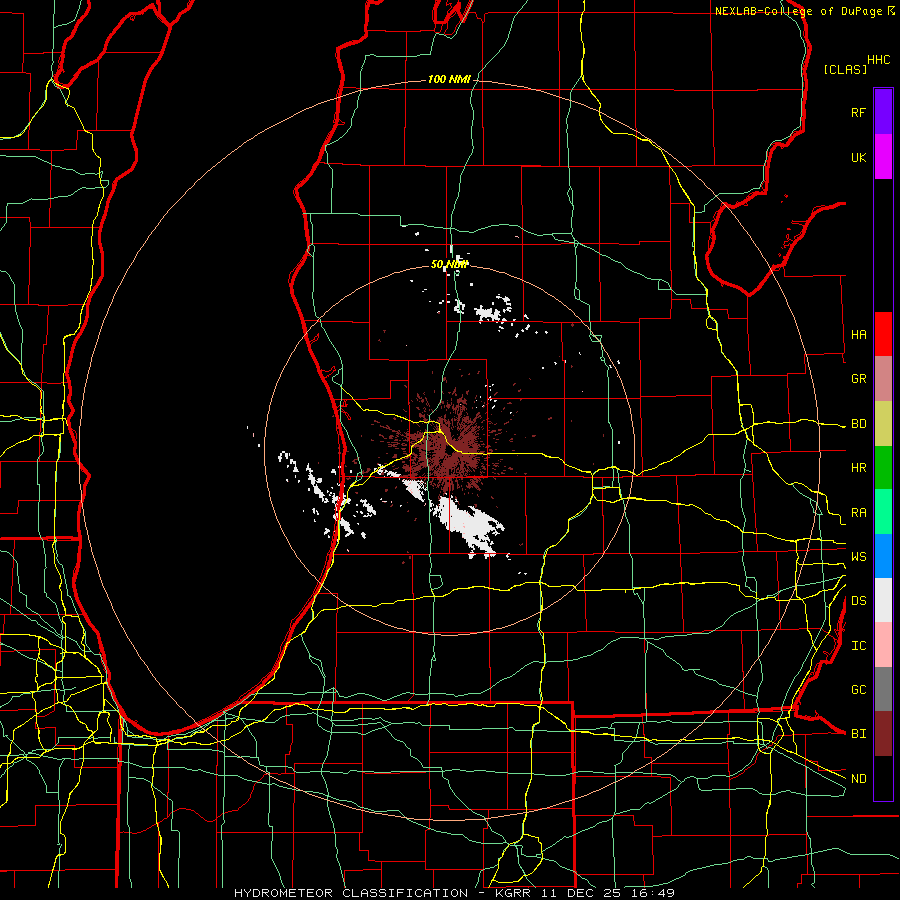Click the KGRR radar site center
900x900 pixels.
(x=447, y=450)
